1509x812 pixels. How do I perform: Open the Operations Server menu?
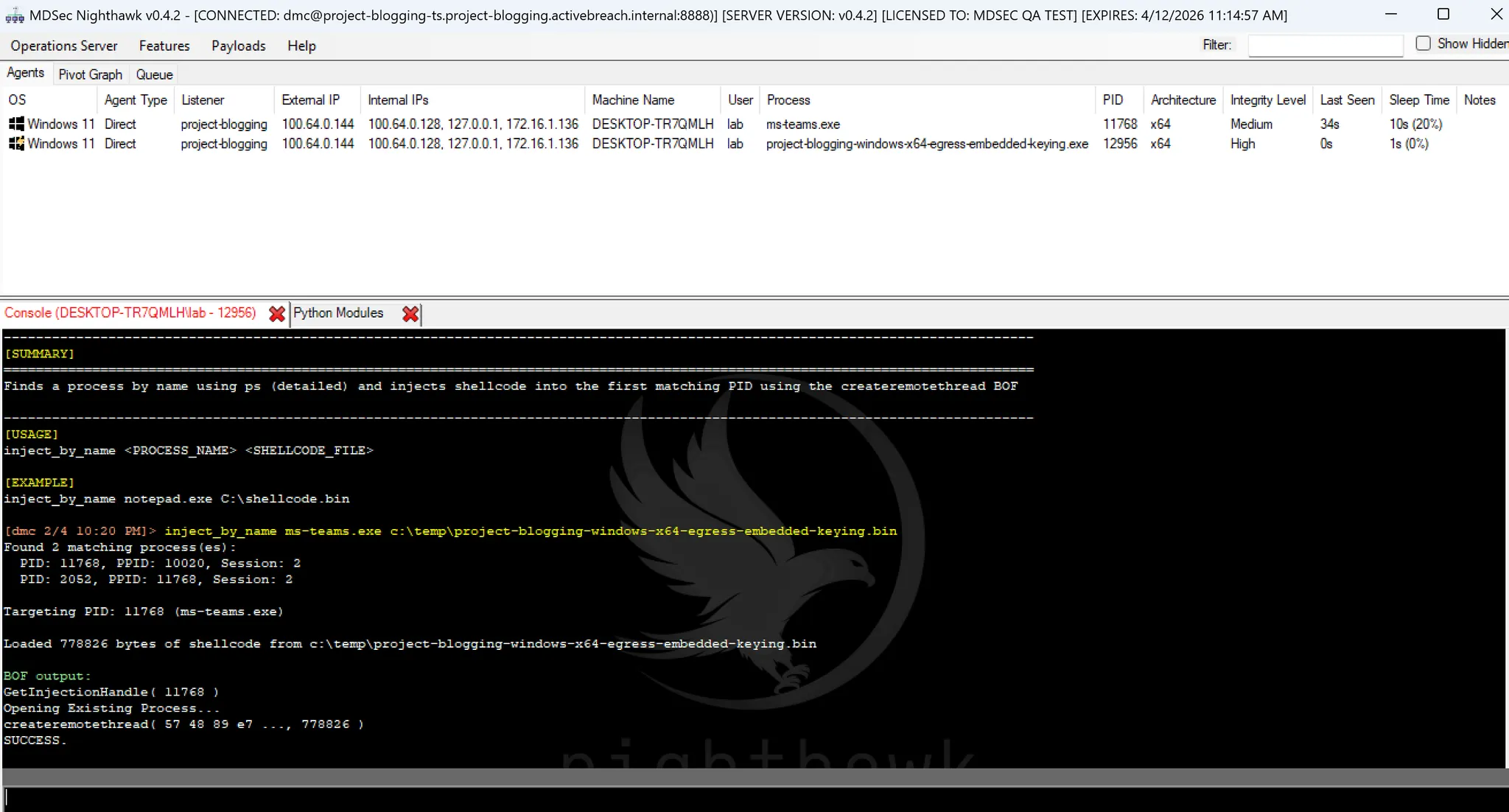tap(64, 46)
